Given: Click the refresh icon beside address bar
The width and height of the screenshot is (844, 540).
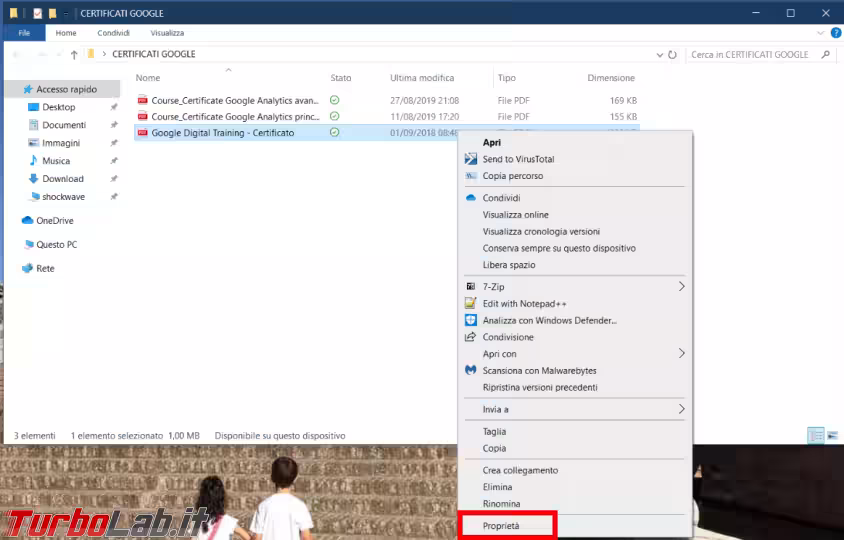Looking at the screenshot, I should pyautogui.click(x=673, y=55).
